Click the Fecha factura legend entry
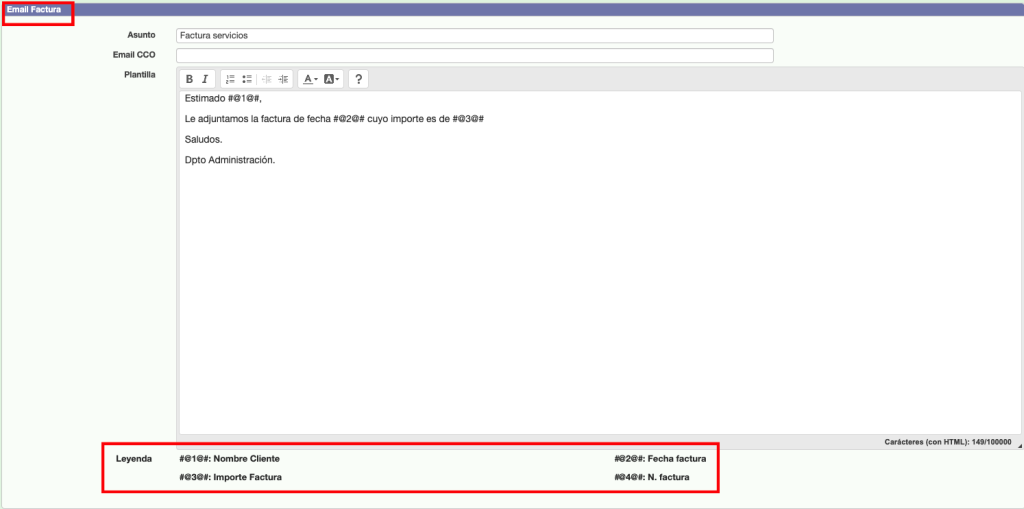Screen dimensions: 1024x509 click(x=660, y=459)
